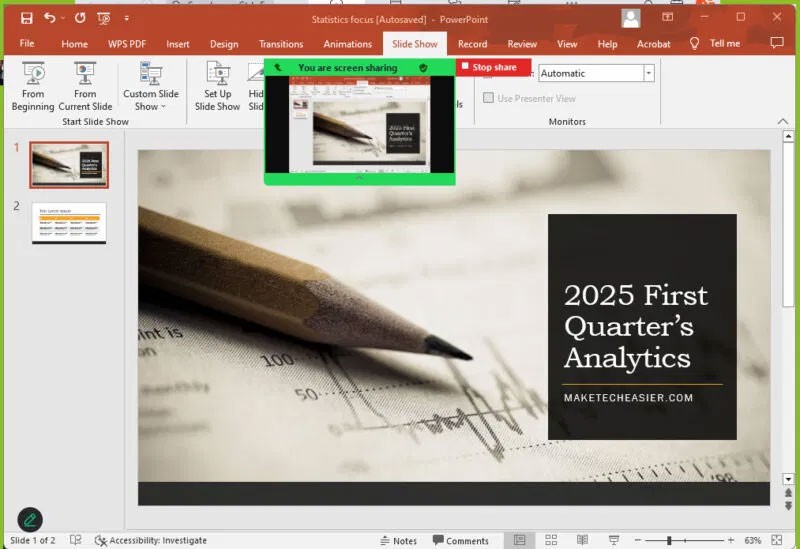
Task: Toggle Normal view button in status bar
Action: point(519,541)
